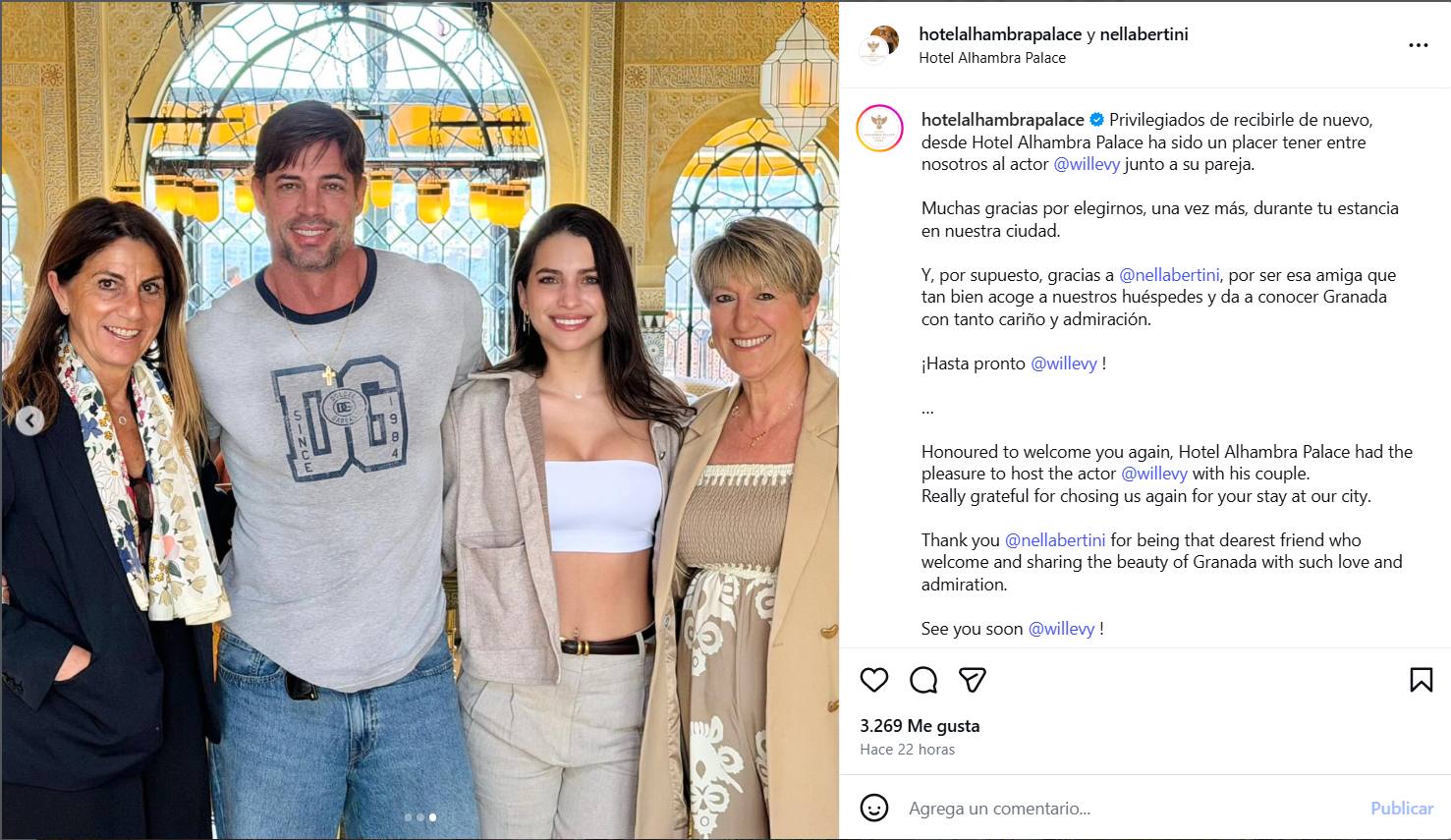The image size is (1451, 840).
Task: Save post using the bookmark icon
Action: coord(1421,680)
